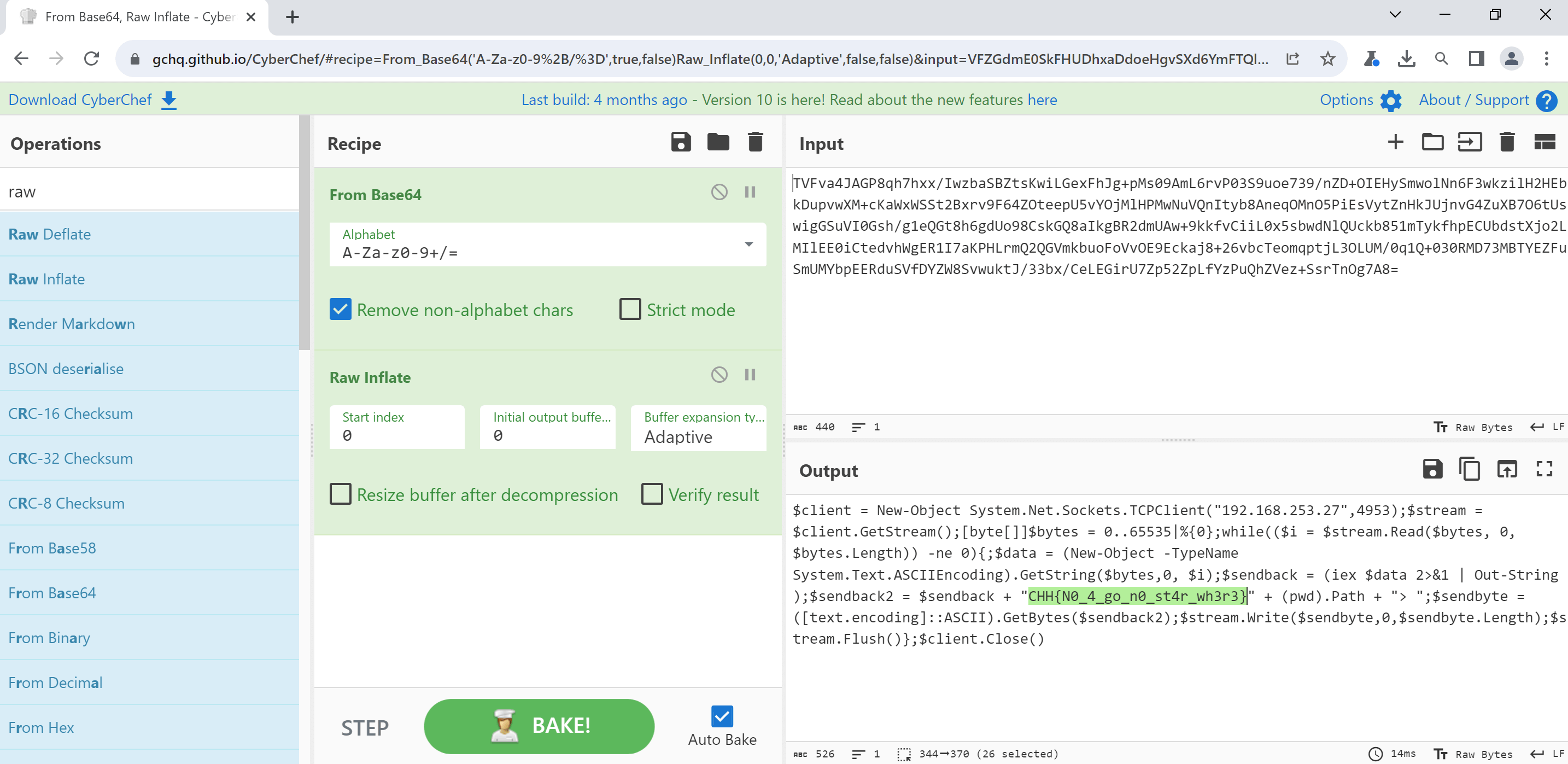Image resolution: width=1568 pixels, height=764 pixels.
Task: Share this page icon in address bar
Action: [1292, 59]
